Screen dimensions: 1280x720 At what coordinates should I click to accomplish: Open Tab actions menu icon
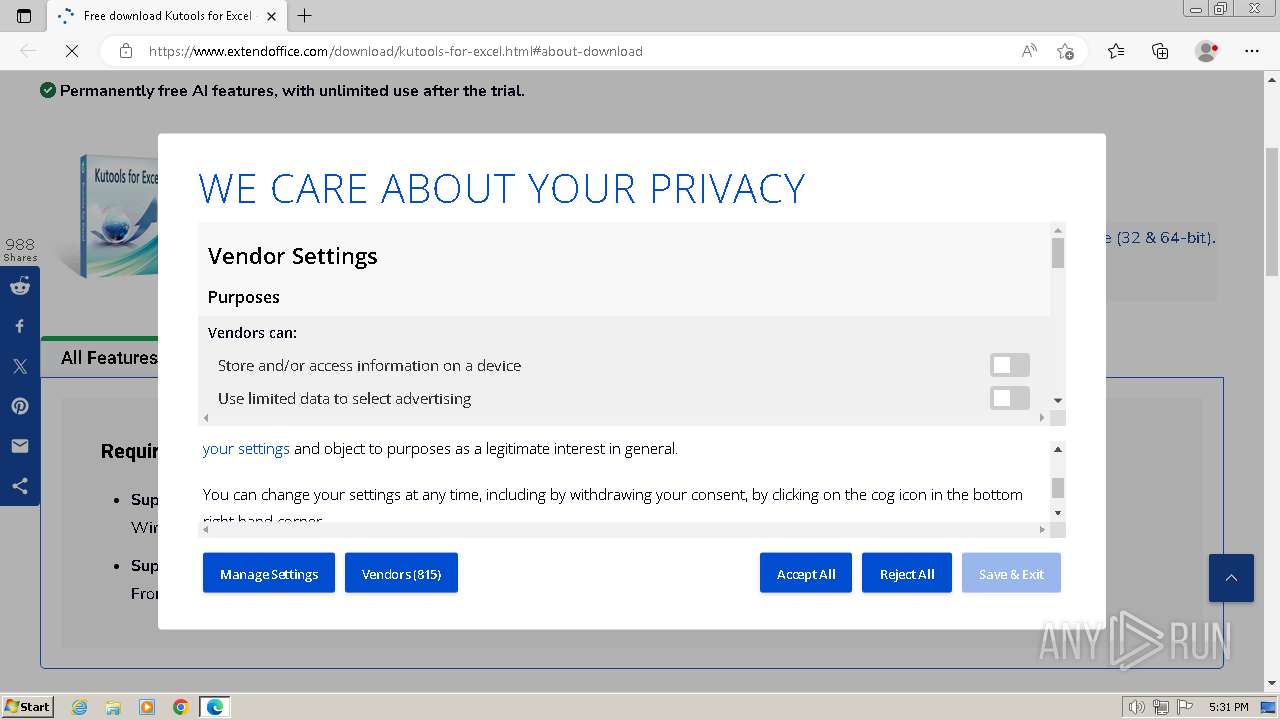pyautogui.click(x=24, y=16)
